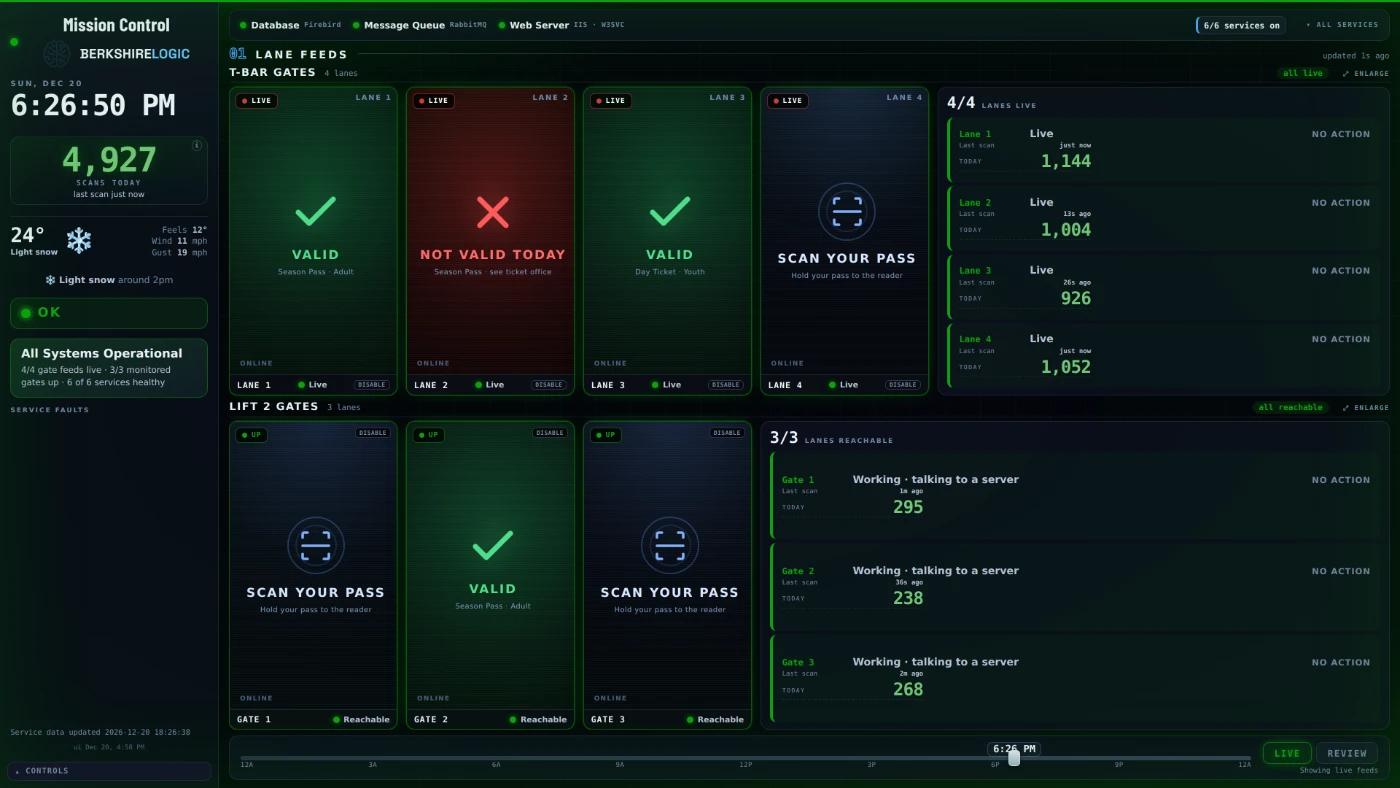The width and height of the screenshot is (1400, 788).
Task: Click the OK status button
Action: 109,313
